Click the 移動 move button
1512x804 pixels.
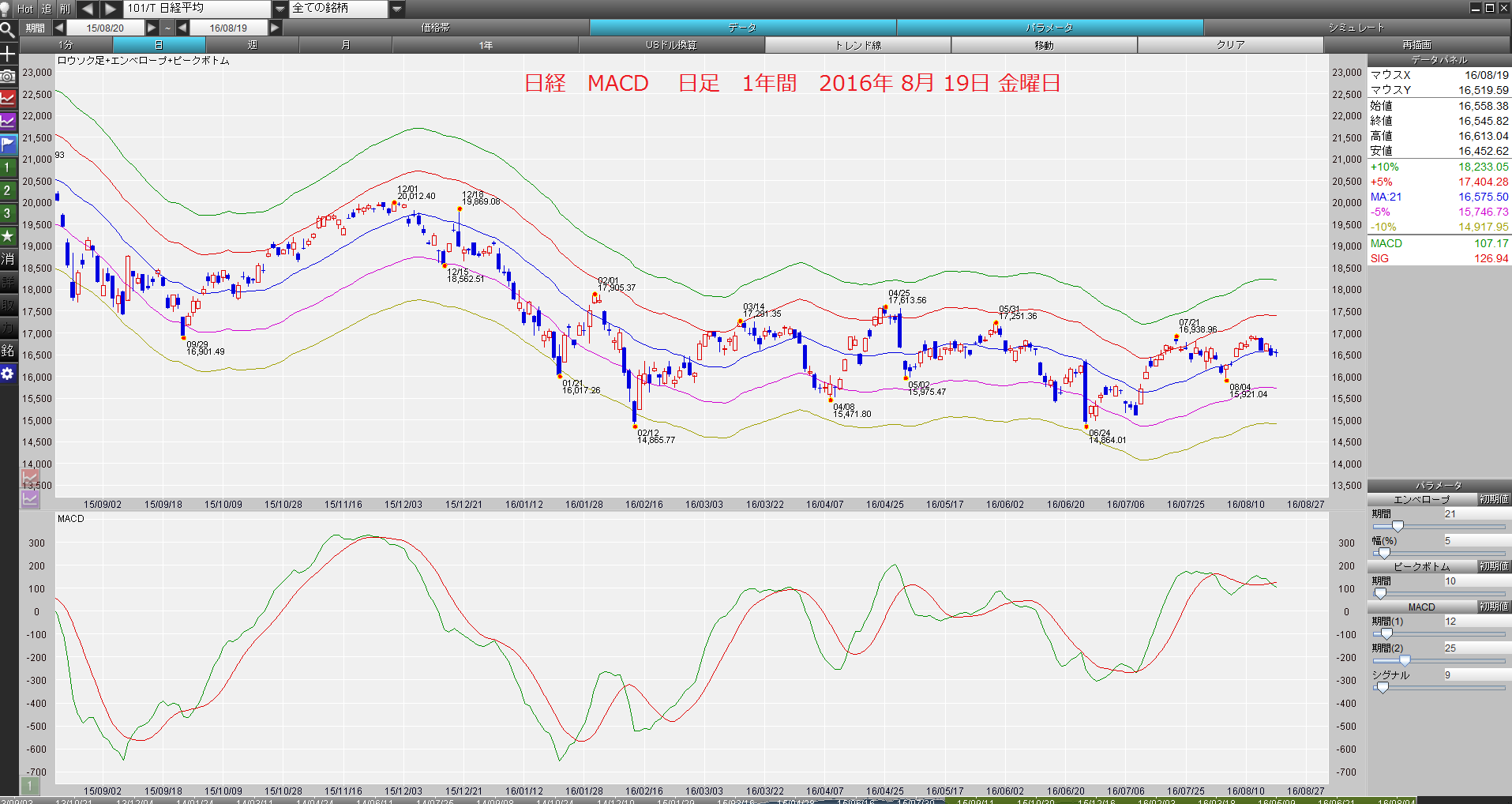pyautogui.click(x=1044, y=45)
